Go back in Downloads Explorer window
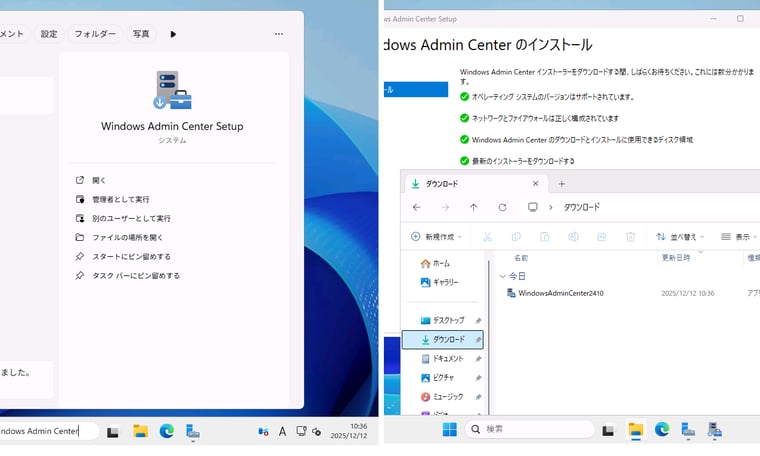 tap(416, 207)
